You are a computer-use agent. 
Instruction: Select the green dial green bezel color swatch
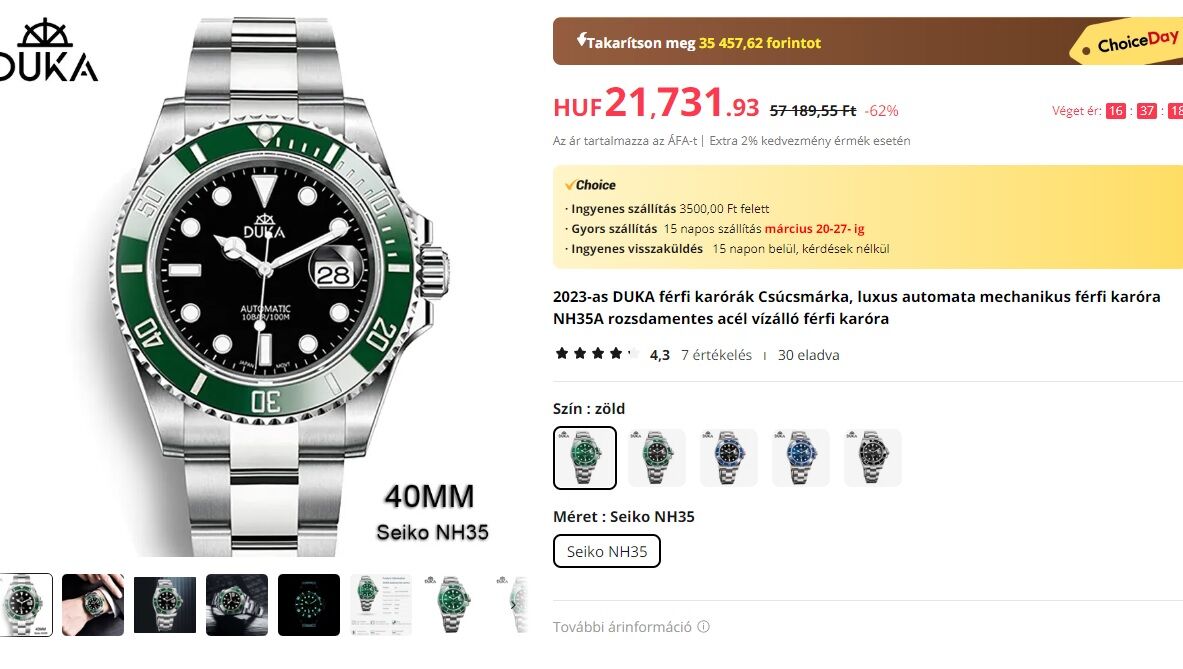pyautogui.click(x=585, y=458)
